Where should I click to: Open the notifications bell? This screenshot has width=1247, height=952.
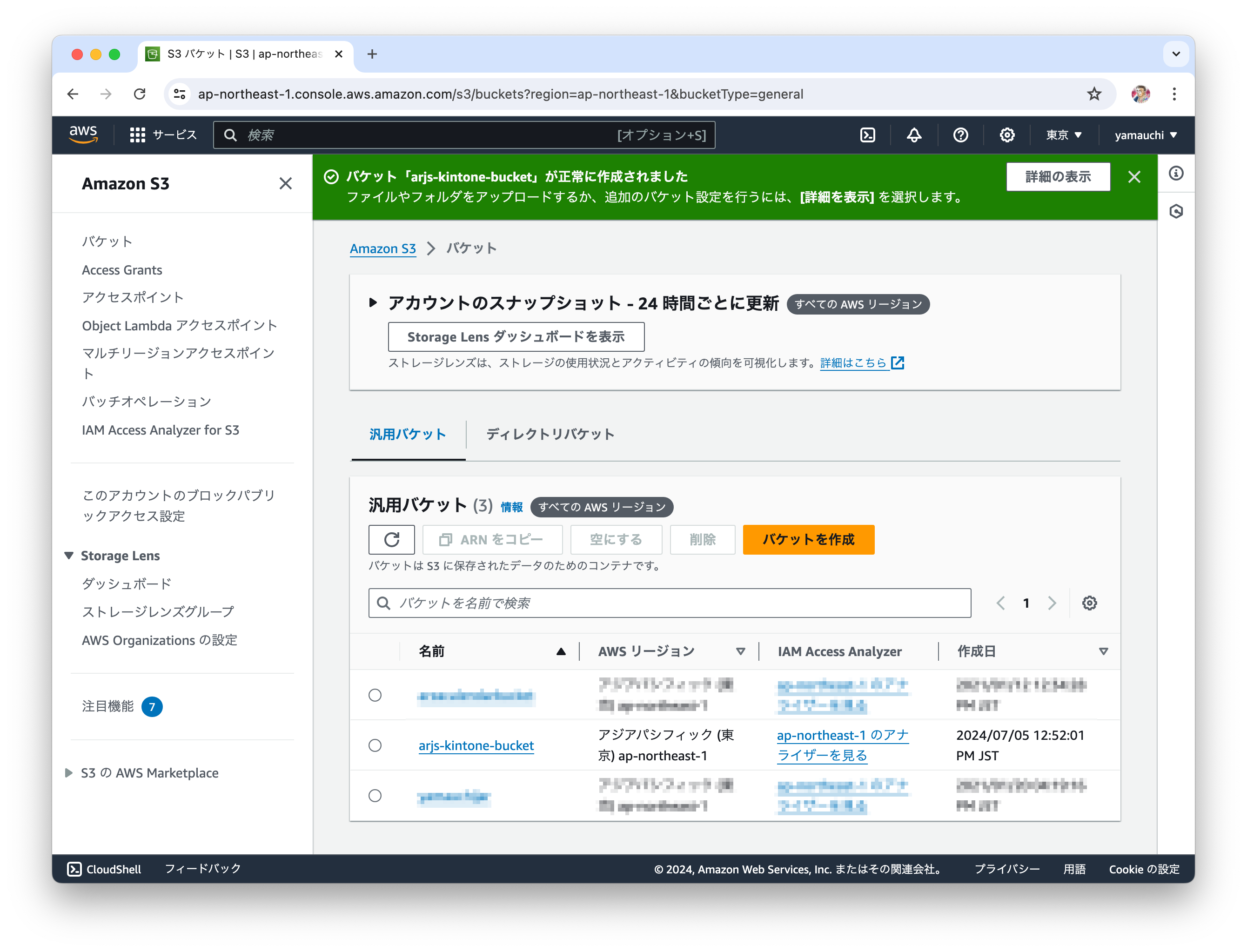[913, 135]
